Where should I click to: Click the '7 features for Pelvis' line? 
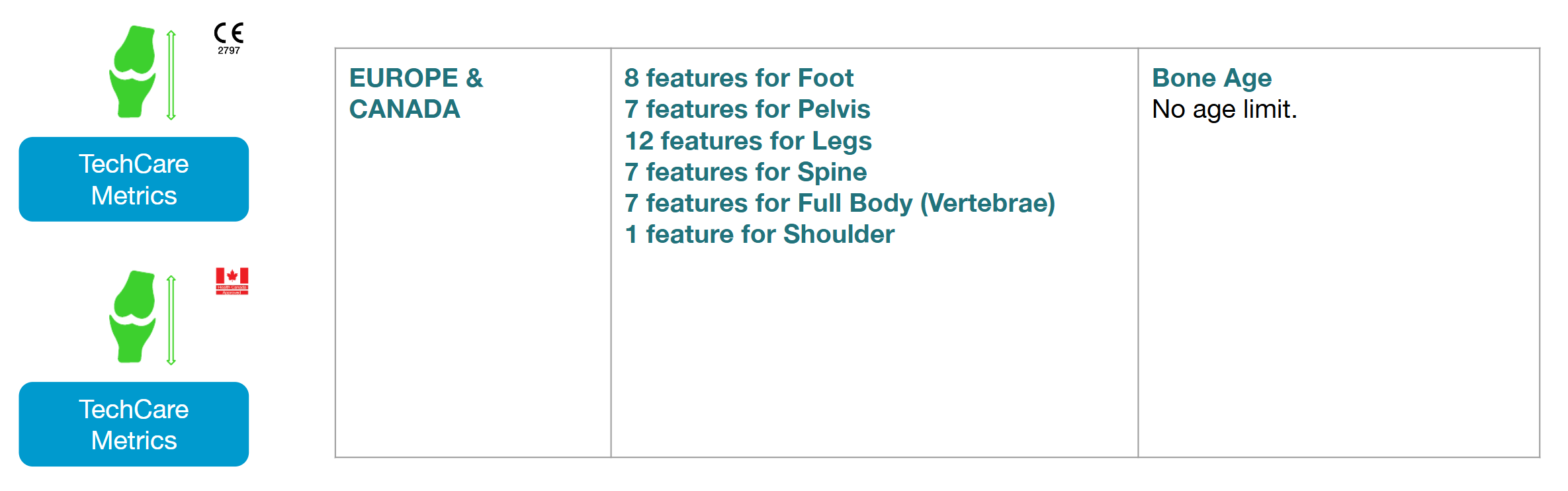(747, 109)
